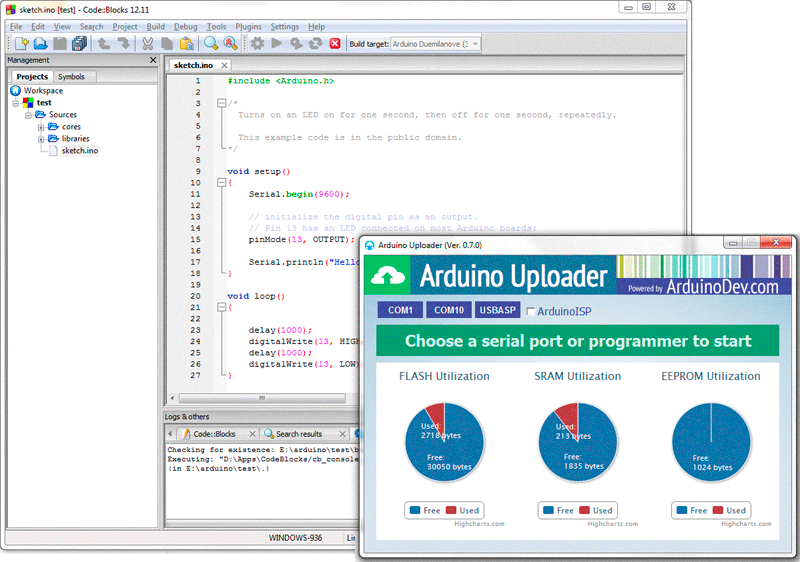
Task: Click the Save all files icon
Action: (x=80, y=44)
